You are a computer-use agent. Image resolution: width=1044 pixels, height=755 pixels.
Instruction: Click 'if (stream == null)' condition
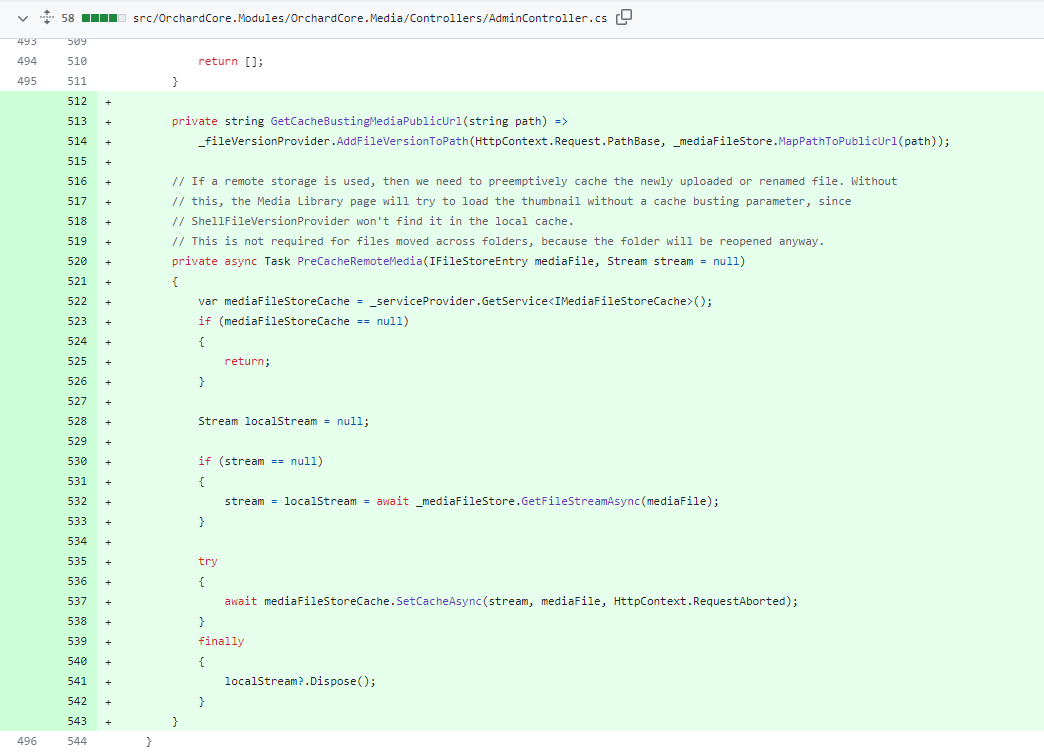(x=260, y=461)
